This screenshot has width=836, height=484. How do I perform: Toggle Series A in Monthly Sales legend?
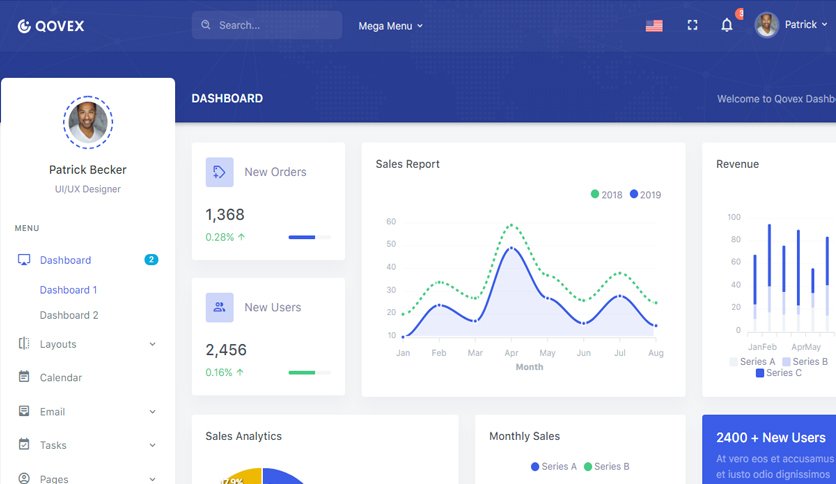(554, 466)
